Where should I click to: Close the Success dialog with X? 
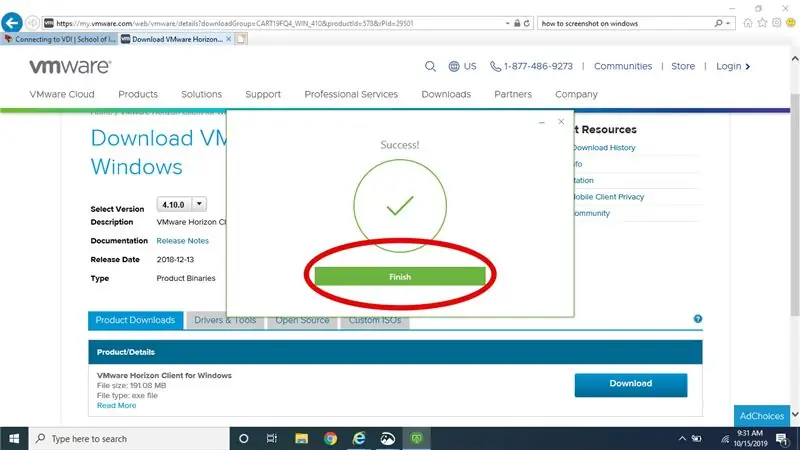[x=561, y=121]
